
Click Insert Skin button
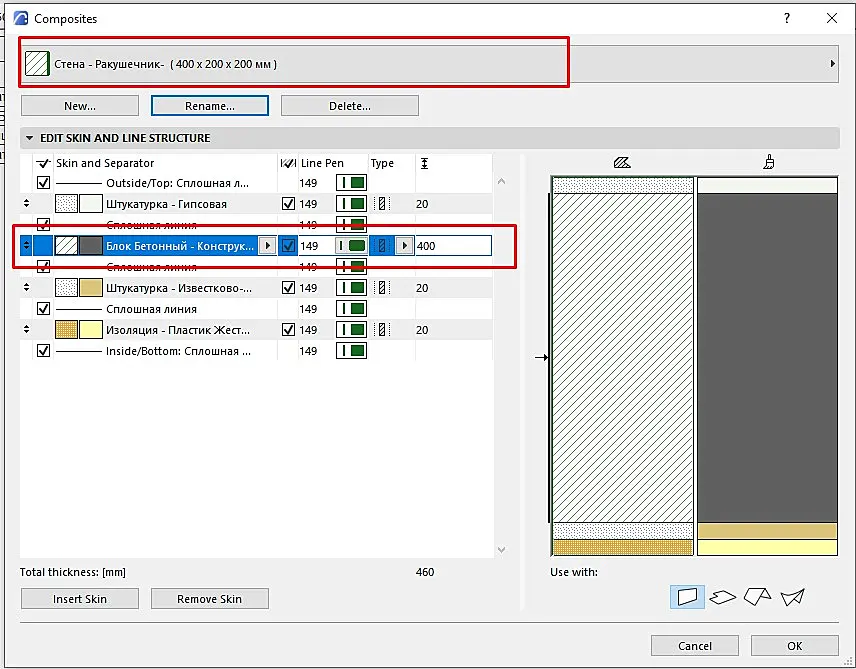(x=80, y=599)
